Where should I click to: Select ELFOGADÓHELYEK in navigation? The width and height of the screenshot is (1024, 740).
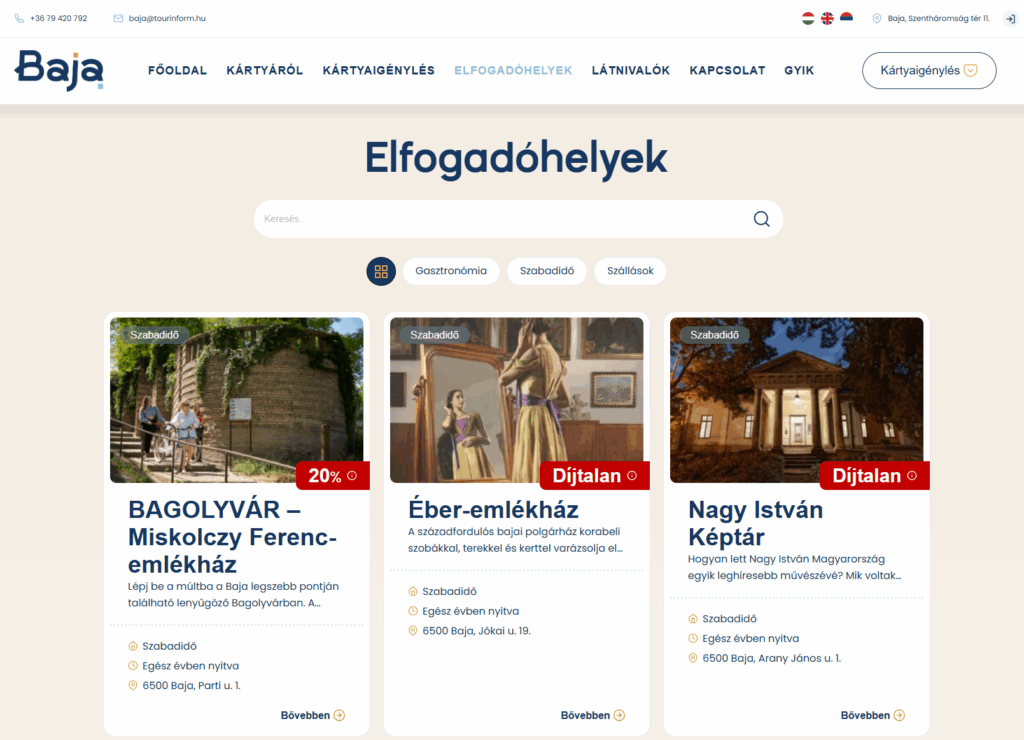[x=513, y=71]
